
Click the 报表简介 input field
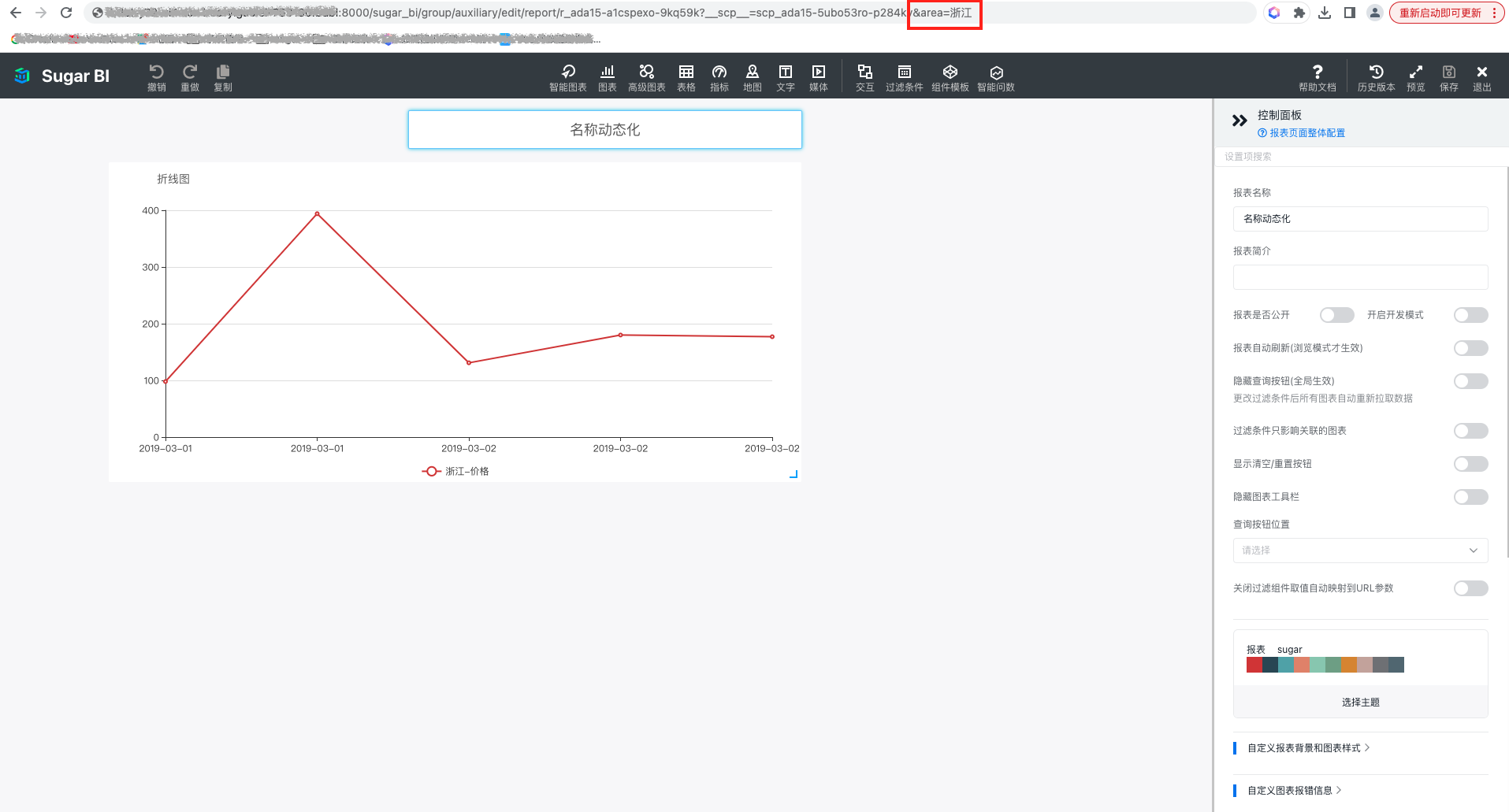coord(1360,277)
